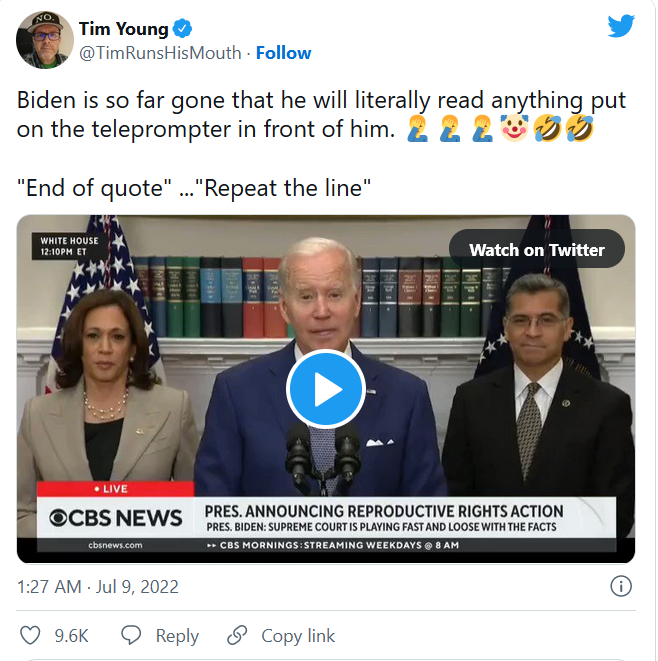Viewport: 658px width, 661px height.
Task: Select the Copy link text
Action: pos(298,636)
